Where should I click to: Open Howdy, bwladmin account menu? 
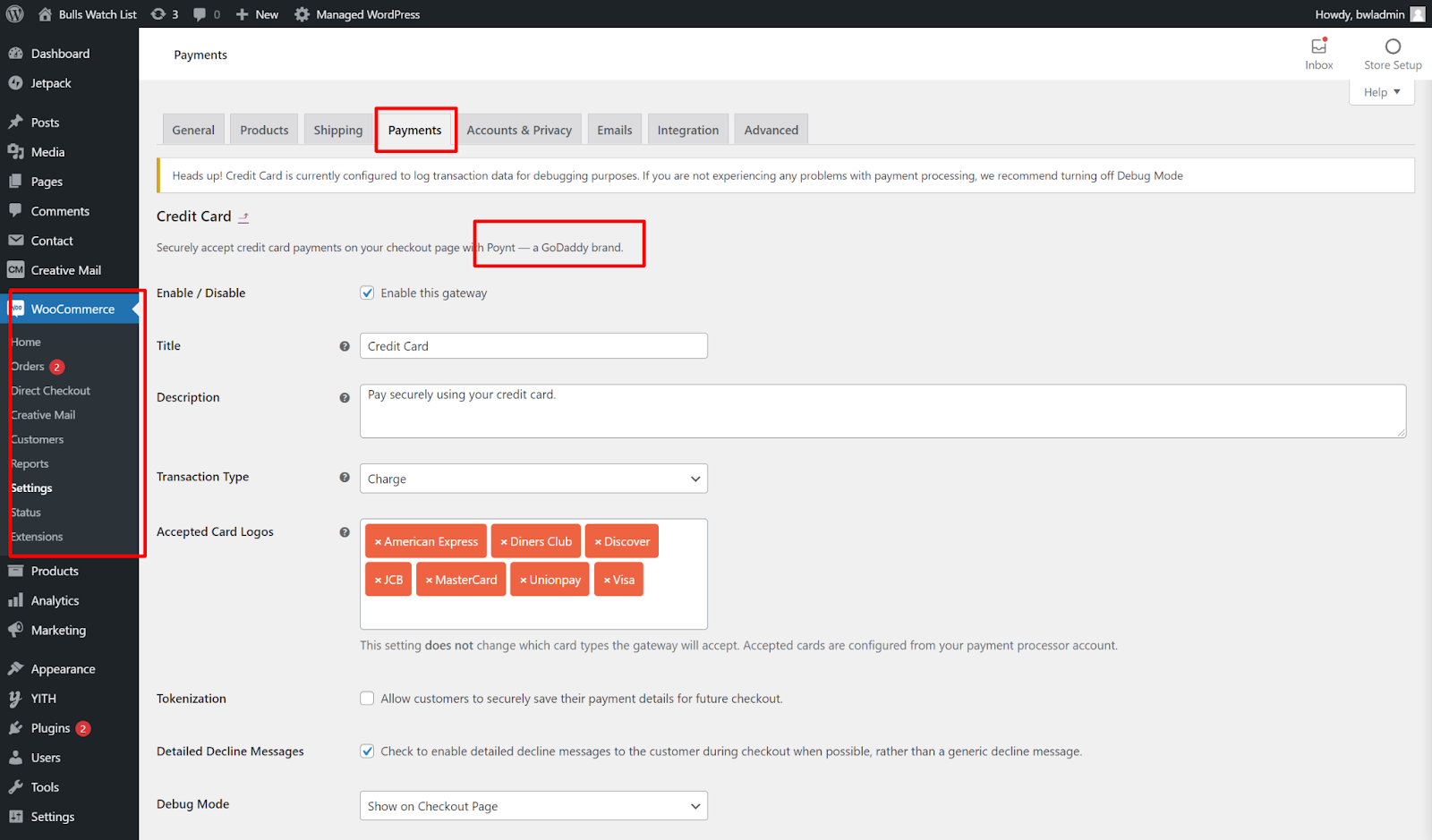(1370, 14)
